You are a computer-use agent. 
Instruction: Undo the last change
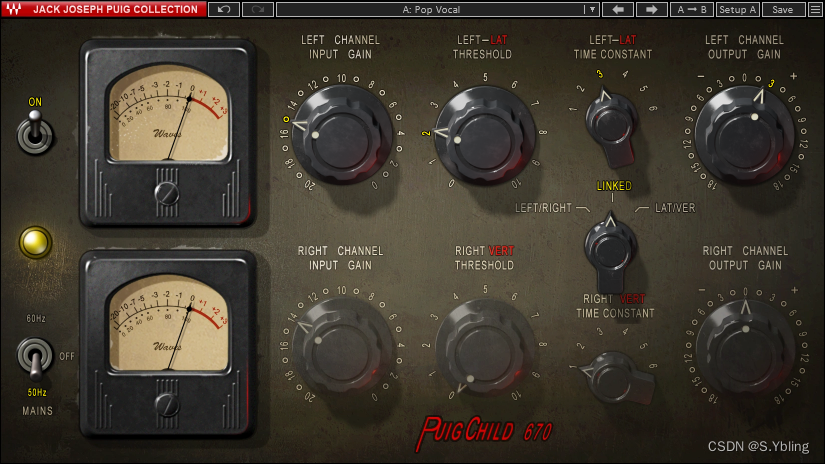click(x=224, y=9)
